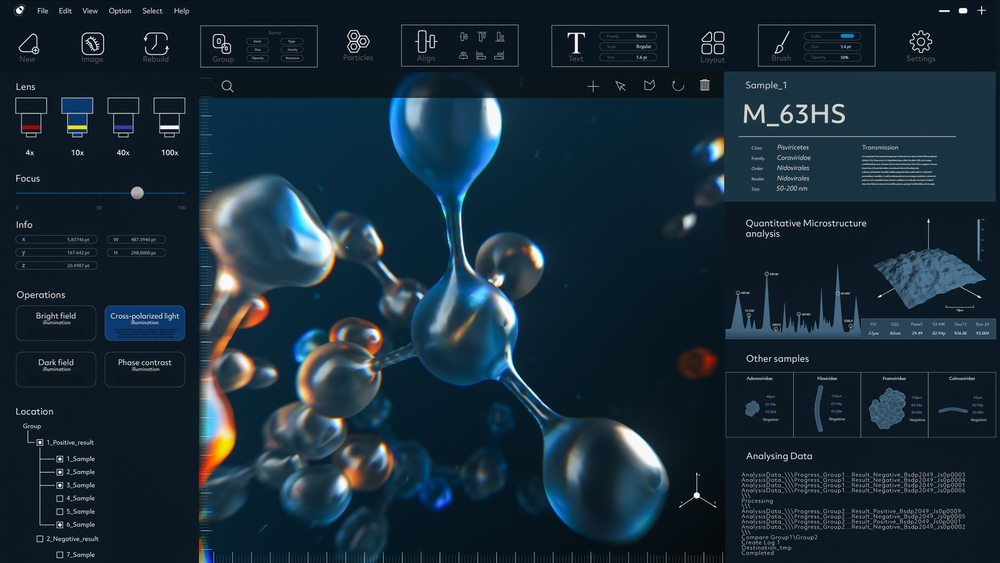Click the Group 'Structure' option pill

pyautogui.click(x=292, y=58)
